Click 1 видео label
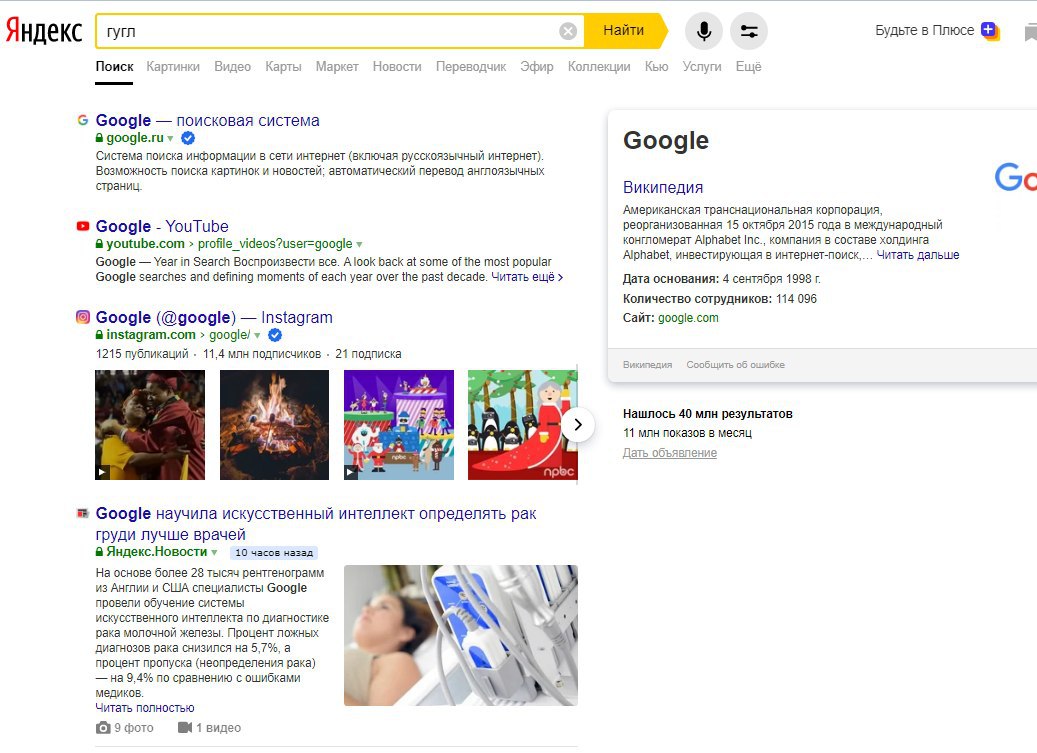The width and height of the screenshot is (1037, 753). coord(218,728)
